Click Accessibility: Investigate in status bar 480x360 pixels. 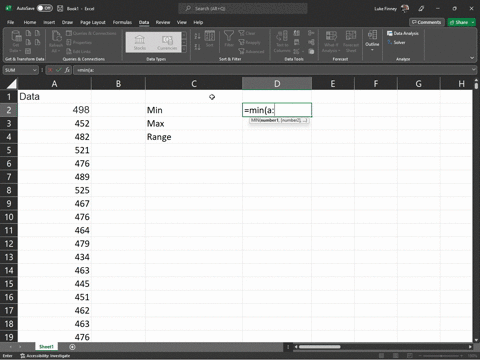coord(45,356)
